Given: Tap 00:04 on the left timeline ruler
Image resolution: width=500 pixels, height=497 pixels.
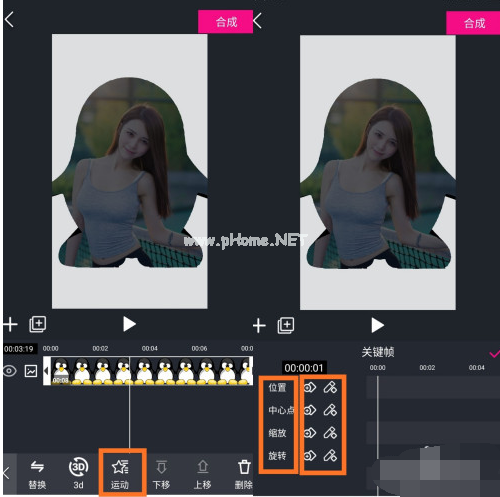Looking at the screenshot, I should [150, 348].
